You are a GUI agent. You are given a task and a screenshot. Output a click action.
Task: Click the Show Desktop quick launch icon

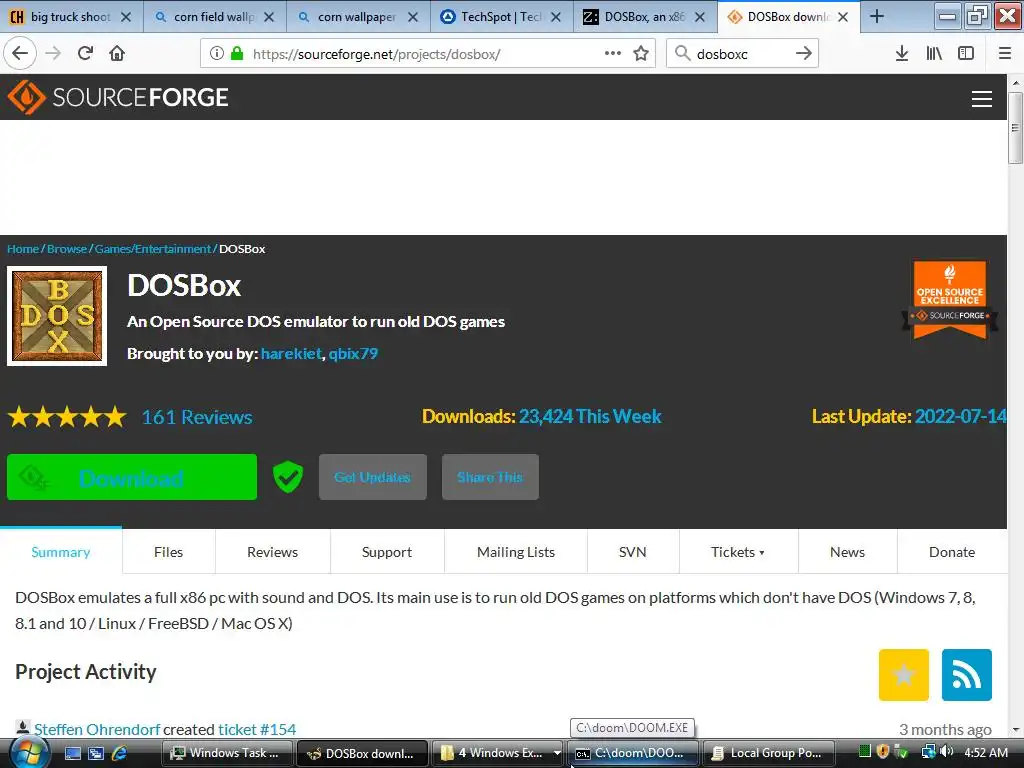coord(72,753)
